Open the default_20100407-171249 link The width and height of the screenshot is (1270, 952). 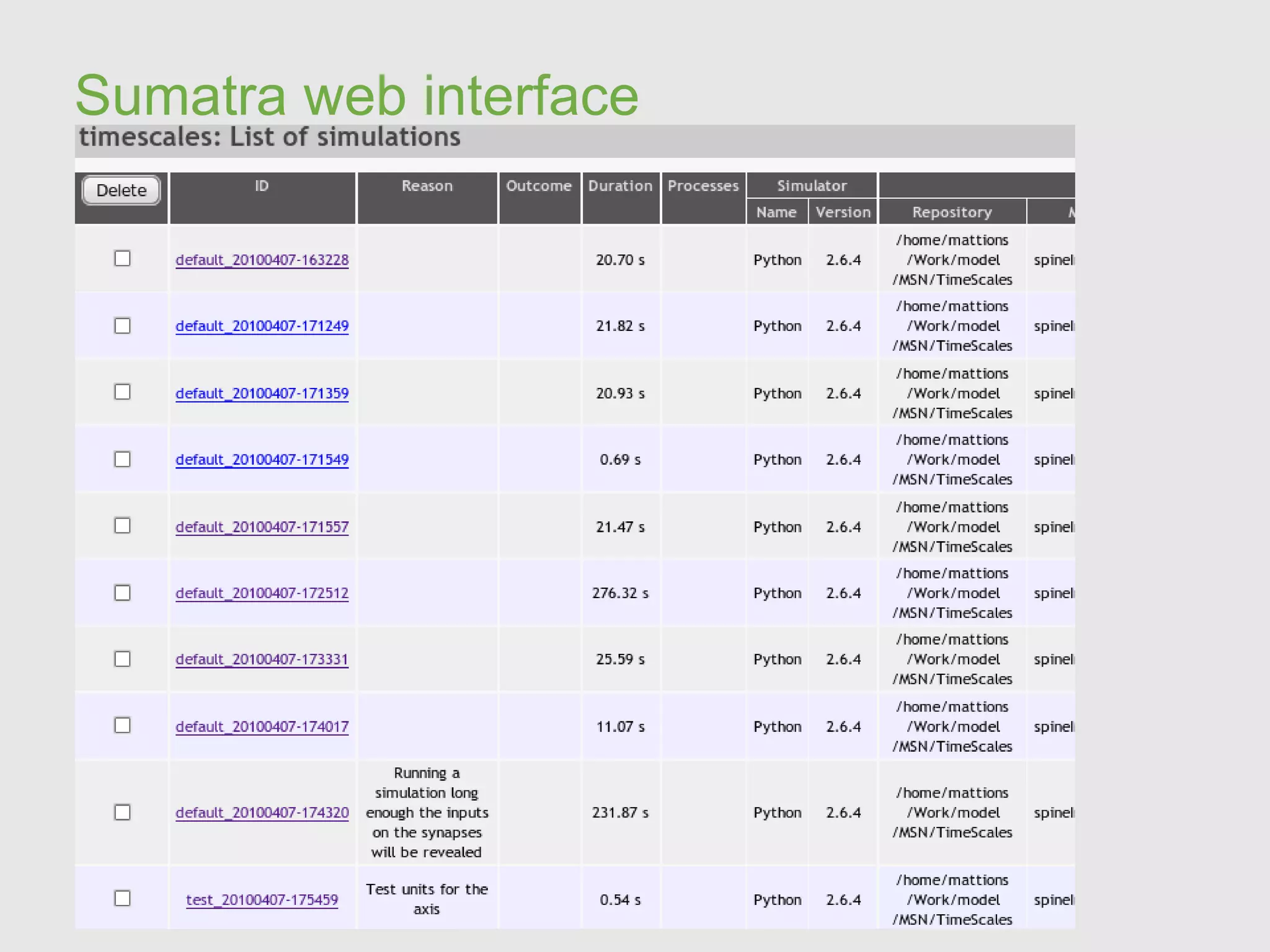click(x=262, y=326)
